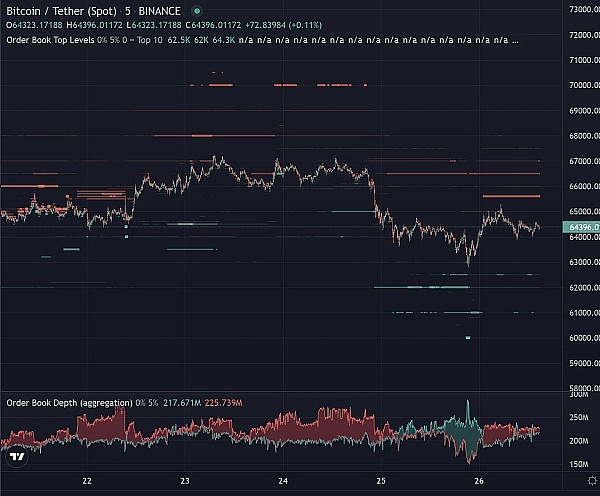
Task: Select the Order Book Top Levels indicator legend
Action: tap(61, 40)
